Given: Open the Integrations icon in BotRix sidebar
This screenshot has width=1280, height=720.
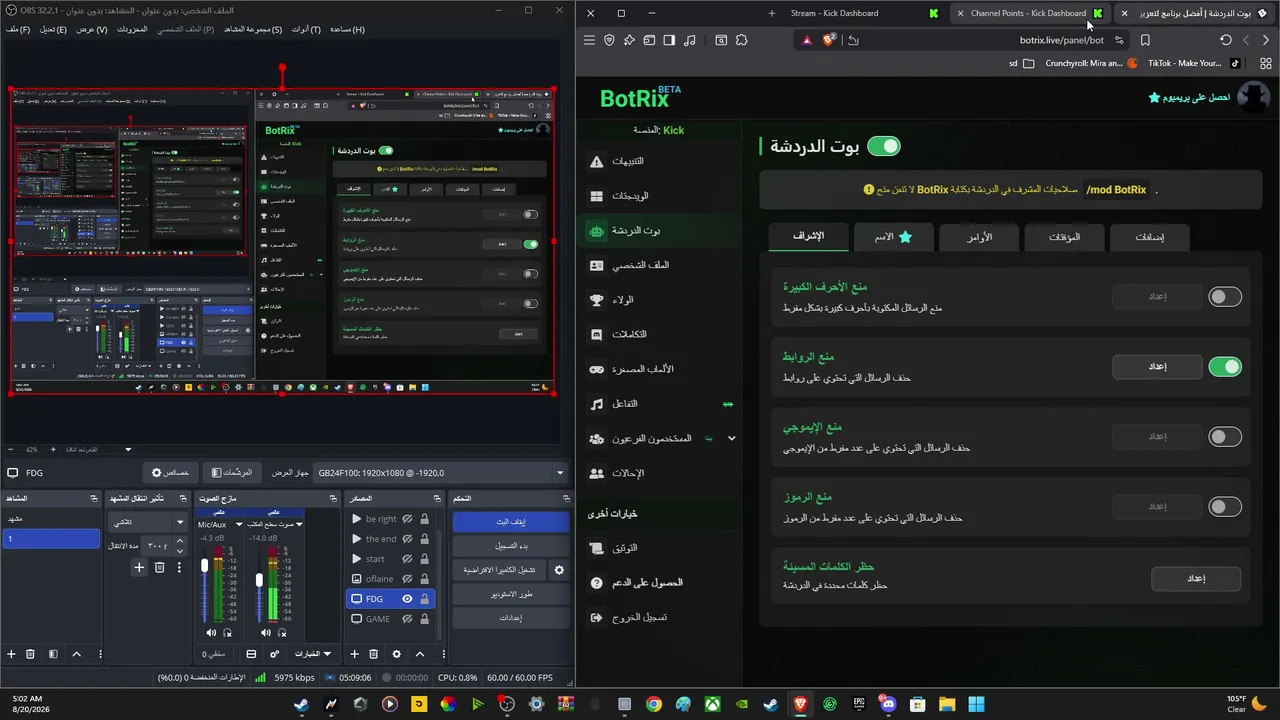Looking at the screenshot, I should [597, 335].
